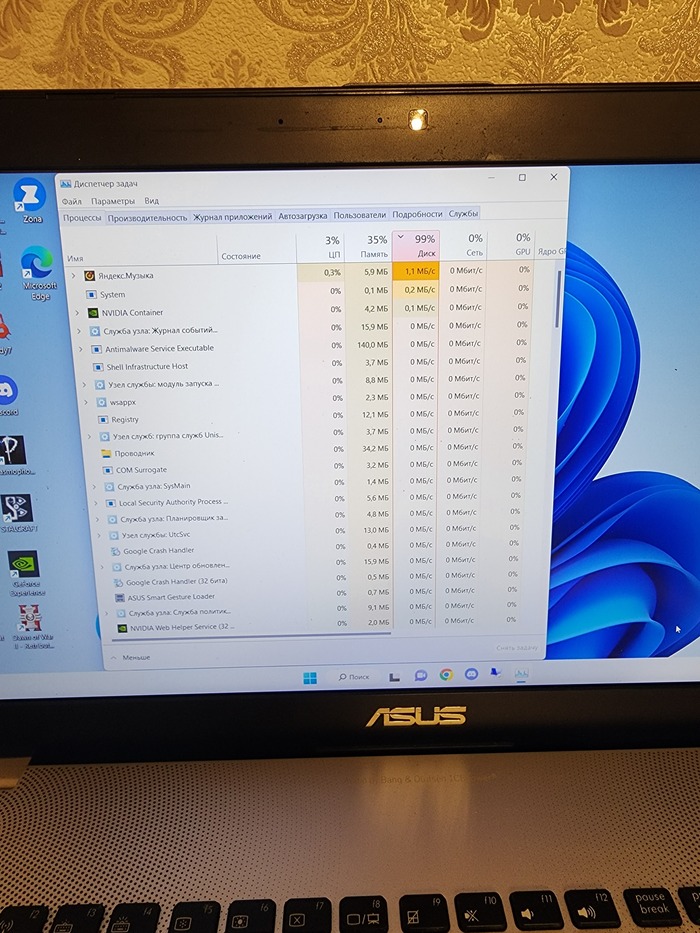700x933 pixels.
Task: Expand Local Security Authority Process row
Action: click(96, 503)
